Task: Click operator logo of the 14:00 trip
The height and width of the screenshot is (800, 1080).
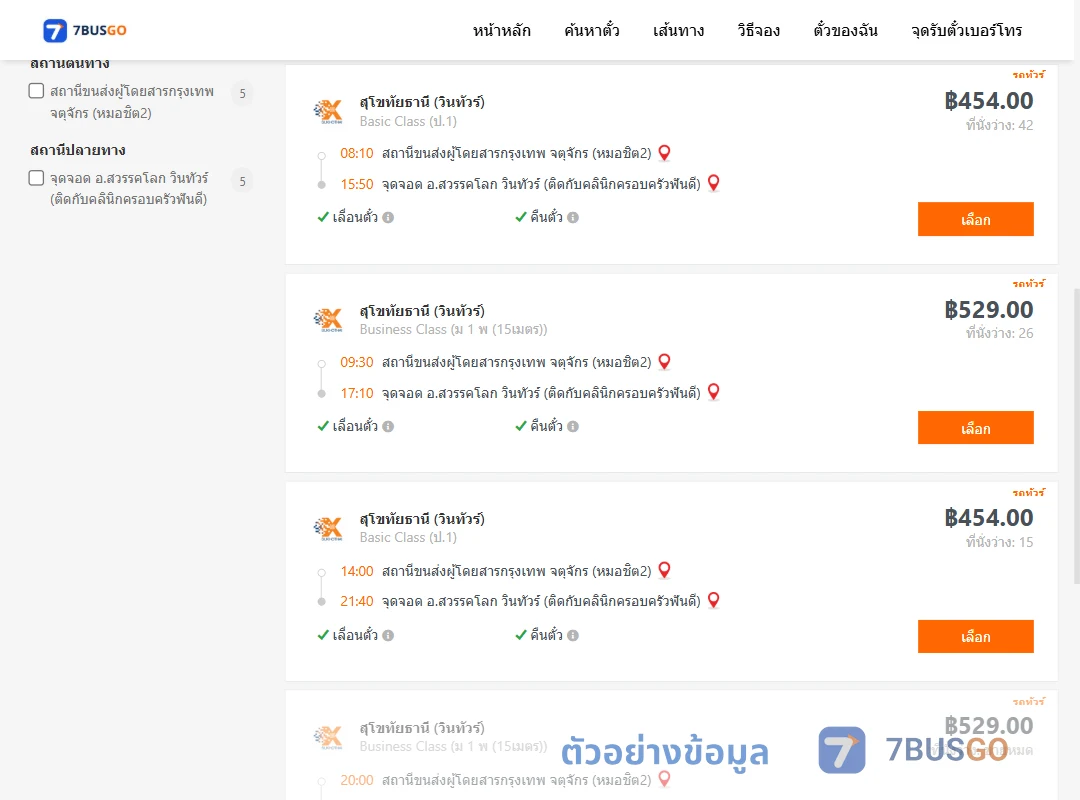Action: 328,529
